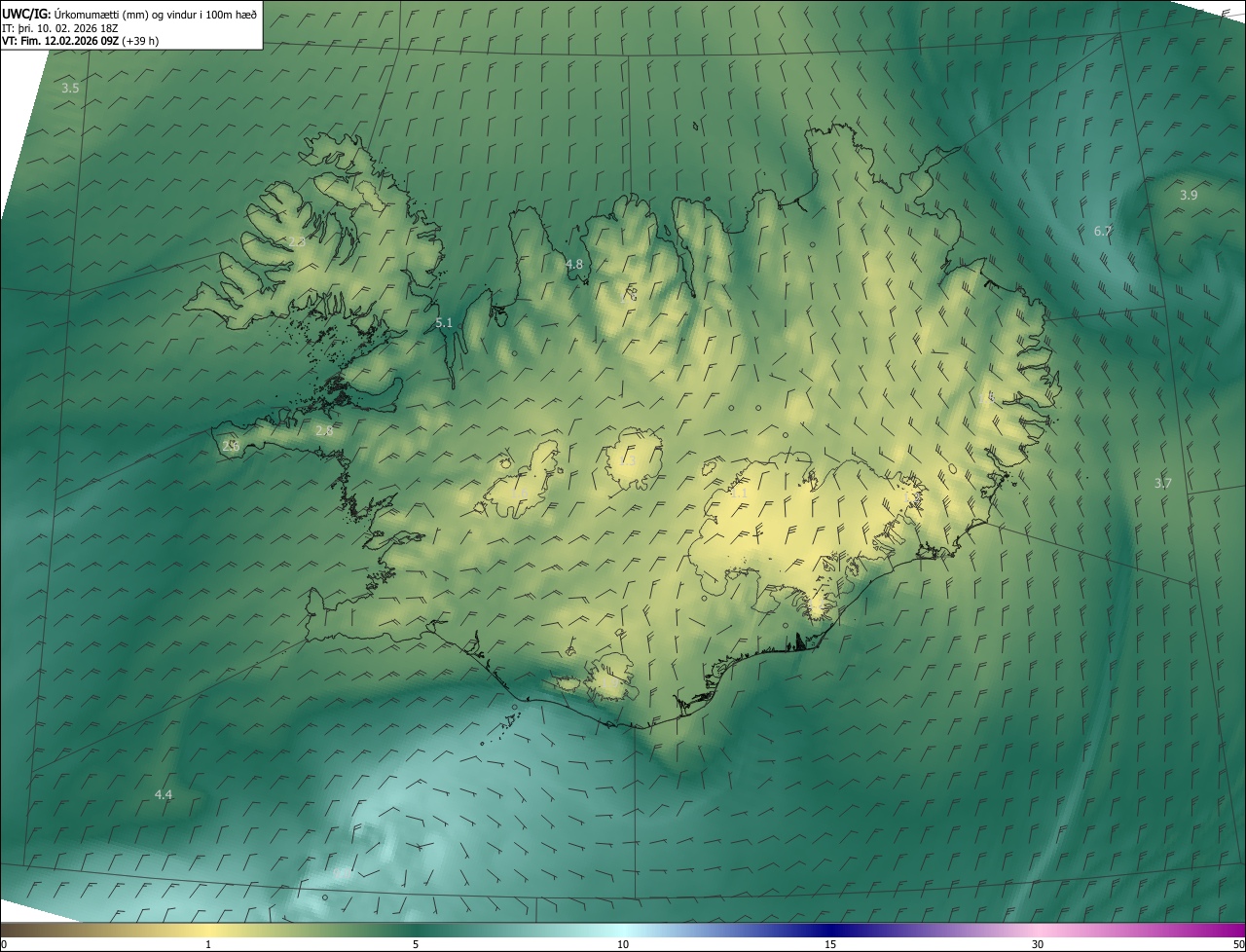Click the UWC/IG map title text
This screenshot has width=1246, height=952.
tap(26, 14)
